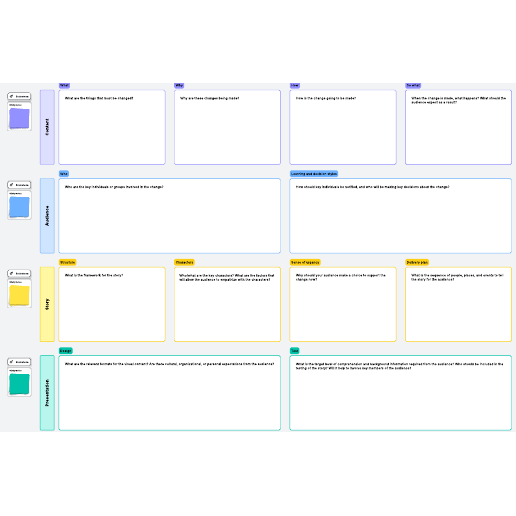This screenshot has width=516, height=516.
Task: Select the Audience row label
Action: click(x=47, y=216)
